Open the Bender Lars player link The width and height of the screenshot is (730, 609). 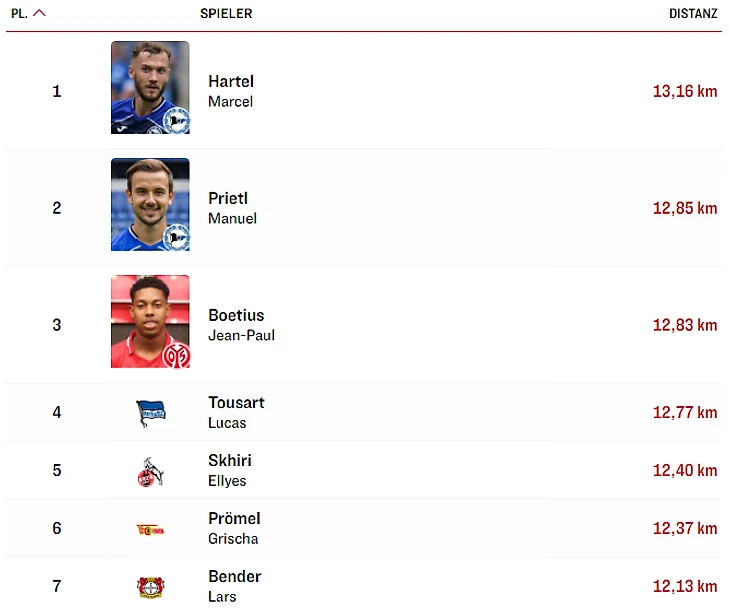pyautogui.click(x=235, y=586)
